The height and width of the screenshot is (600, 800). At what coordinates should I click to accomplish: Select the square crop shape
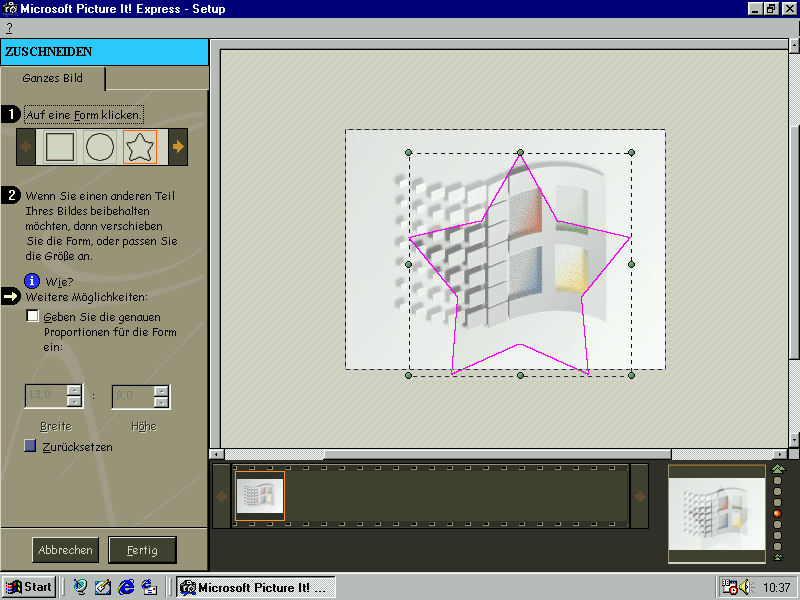click(60, 147)
